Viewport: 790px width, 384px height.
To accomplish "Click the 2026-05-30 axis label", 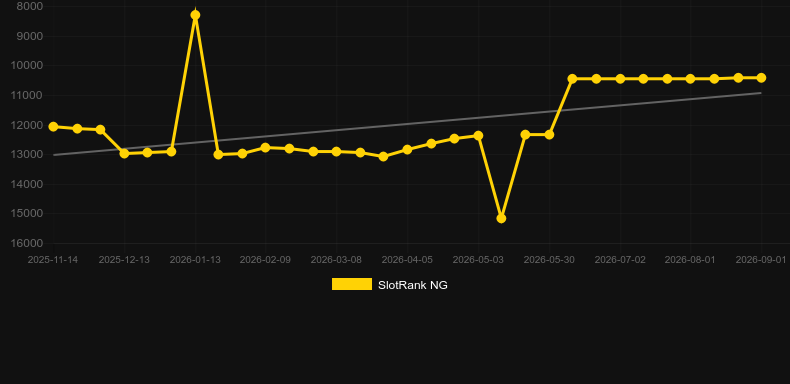I will tap(549, 260).
